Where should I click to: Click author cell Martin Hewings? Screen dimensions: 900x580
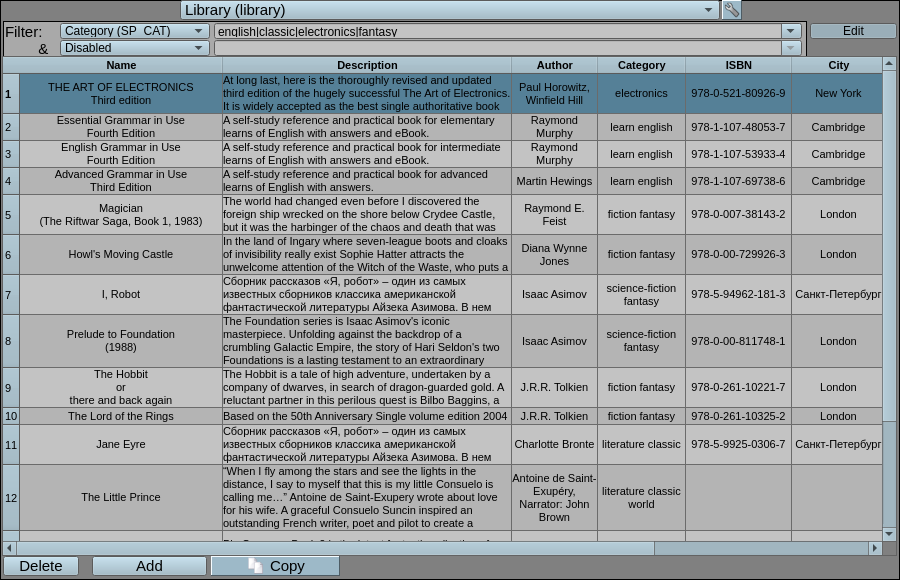tap(554, 181)
